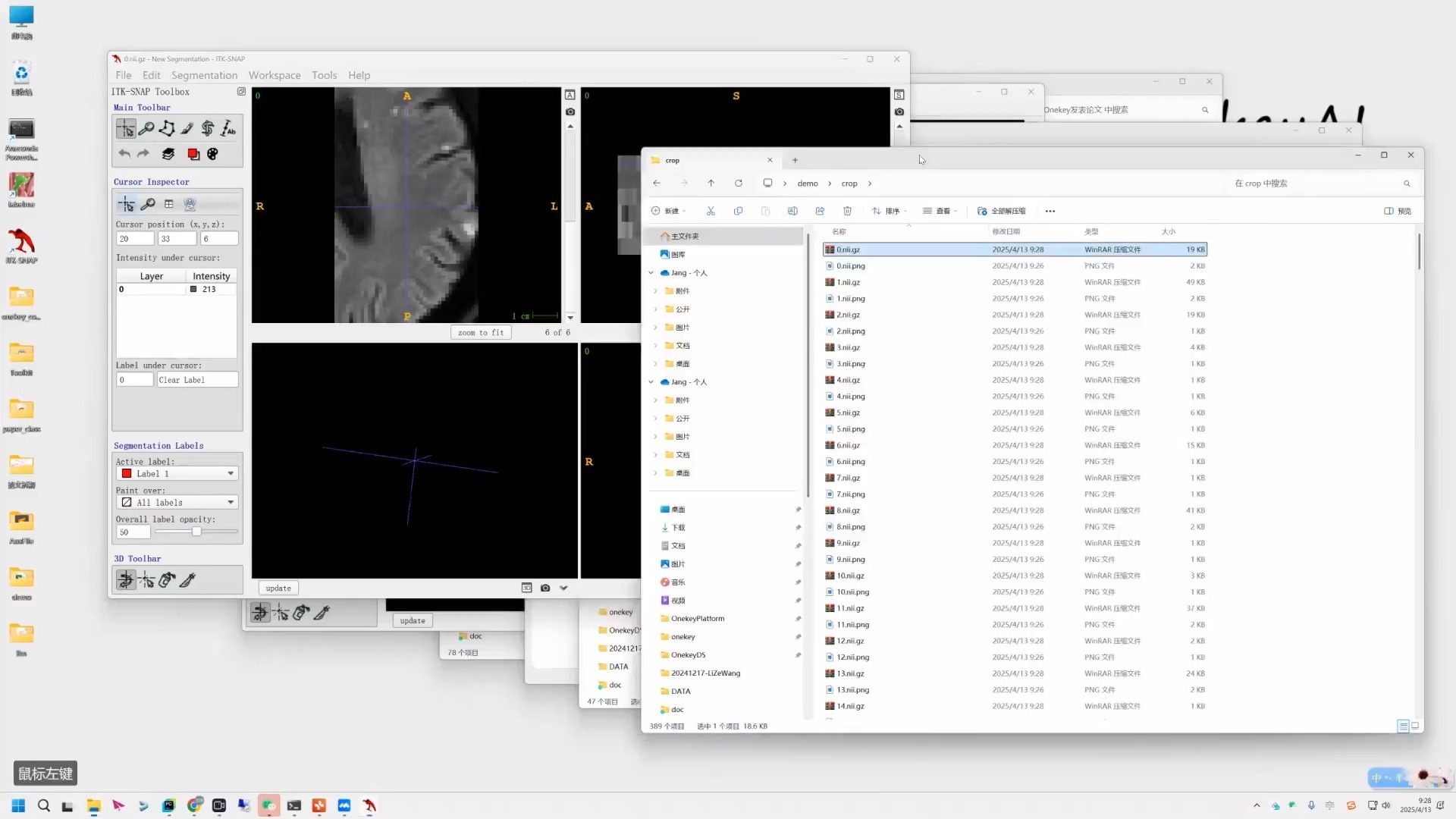Activate the Snake active contour tool

tap(208, 128)
